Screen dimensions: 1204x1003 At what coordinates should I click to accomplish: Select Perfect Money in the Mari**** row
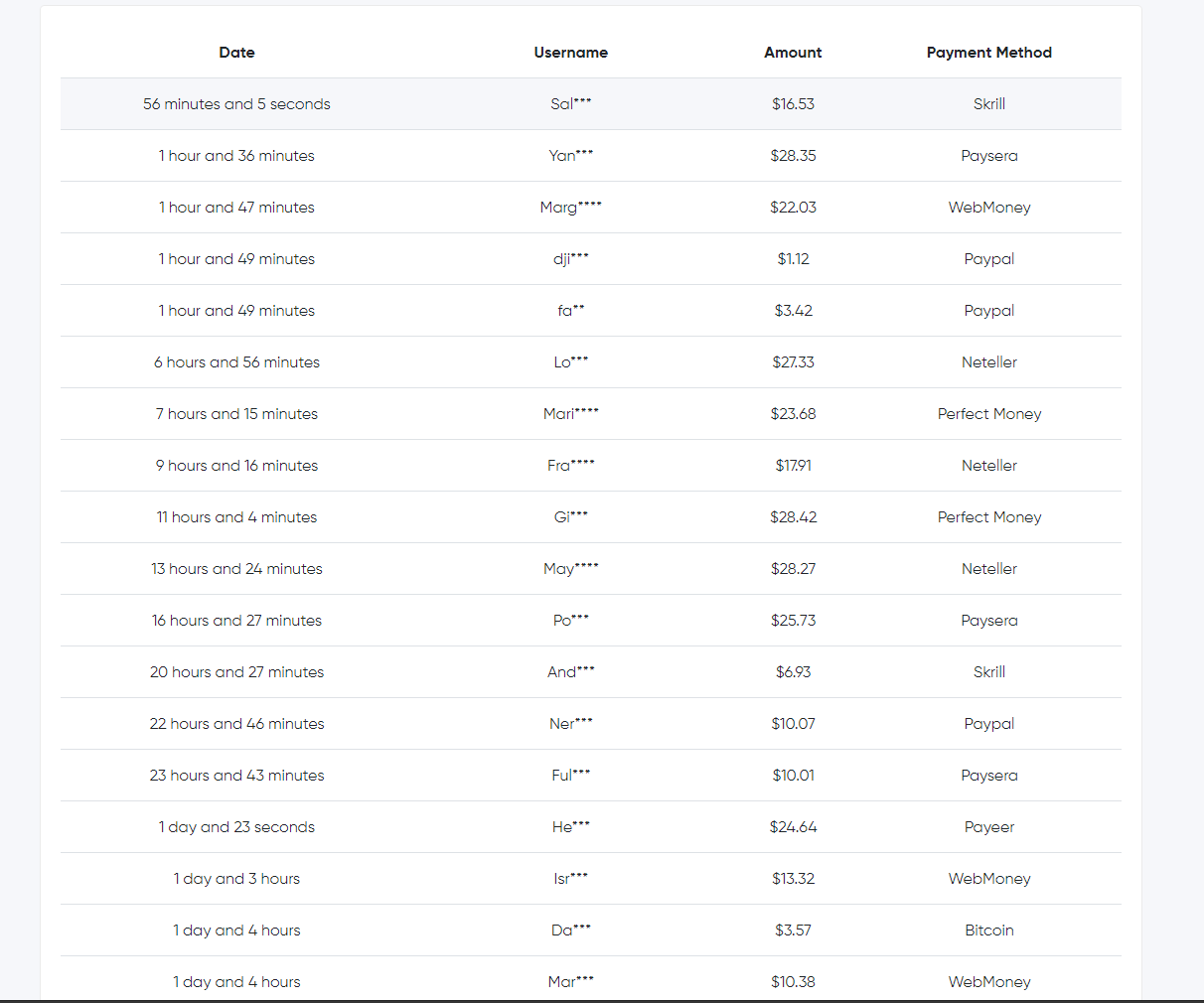coord(989,414)
